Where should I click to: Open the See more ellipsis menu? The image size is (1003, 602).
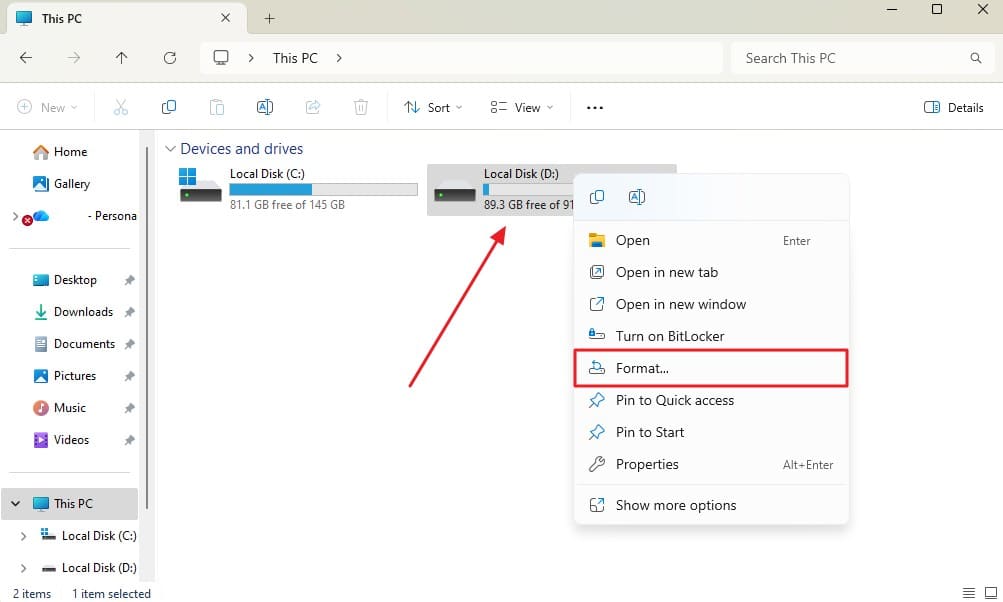pyautogui.click(x=595, y=107)
